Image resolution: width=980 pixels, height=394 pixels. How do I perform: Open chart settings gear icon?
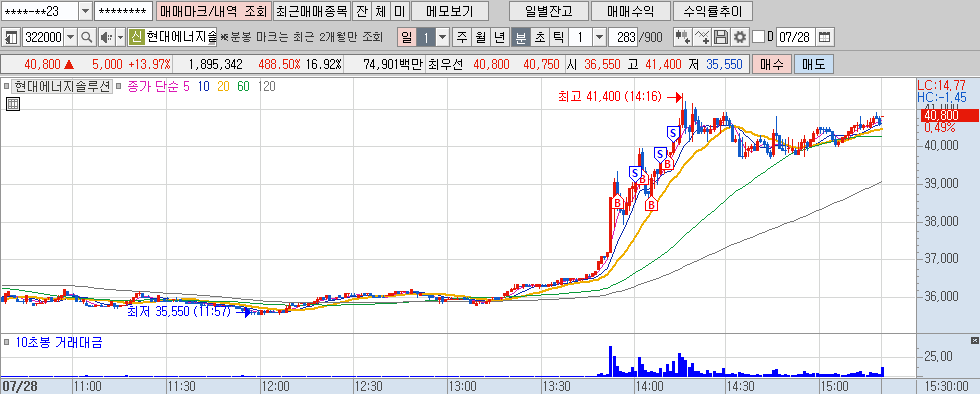740,38
